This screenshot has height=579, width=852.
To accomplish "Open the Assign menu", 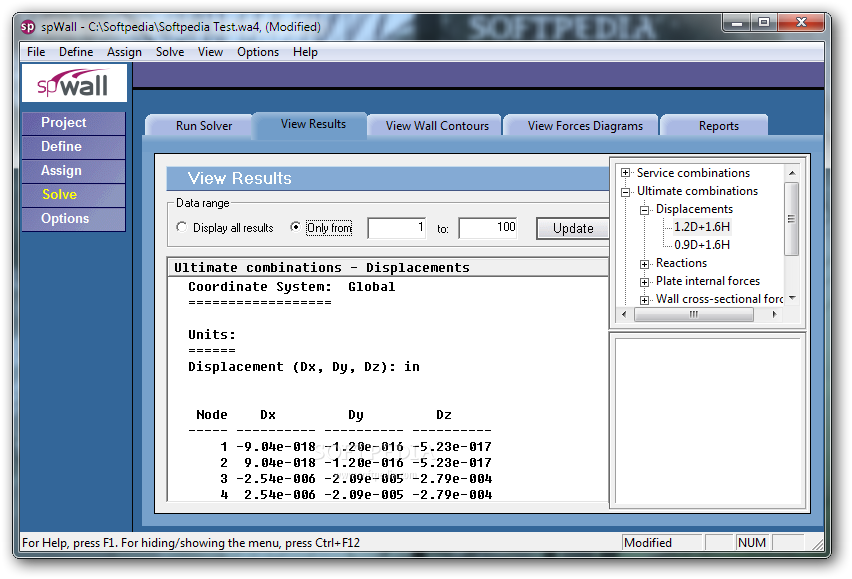I will pos(124,52).
